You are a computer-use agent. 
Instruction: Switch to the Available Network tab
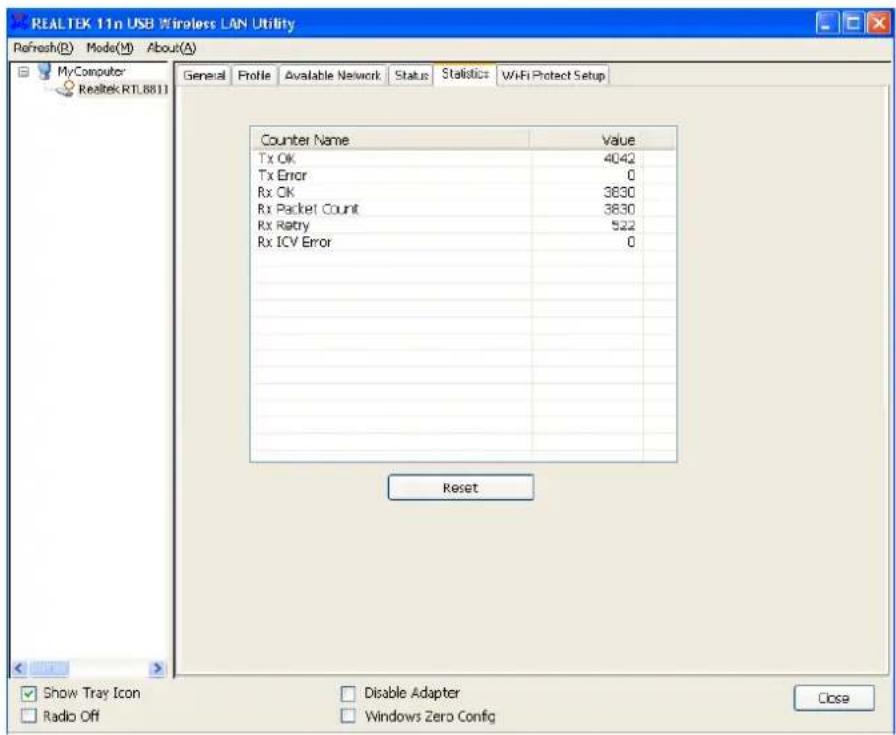pos(333,75)
